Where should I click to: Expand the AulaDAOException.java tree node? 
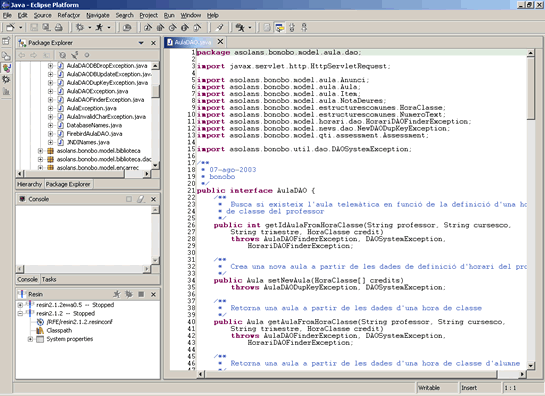tap(50, 91)
